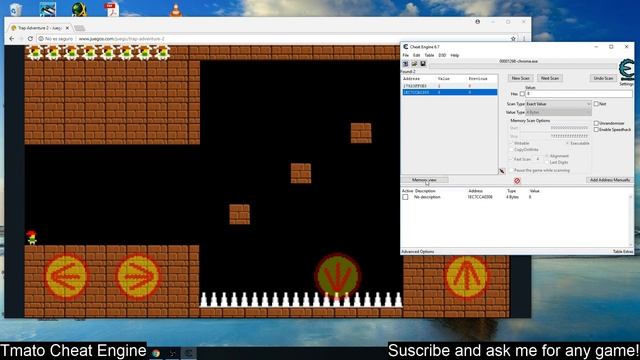Image resolution: width=640 pixels, height=360 pixels.
Task: Toggle the CopyOnWrite checkbox
Action: 511,150
